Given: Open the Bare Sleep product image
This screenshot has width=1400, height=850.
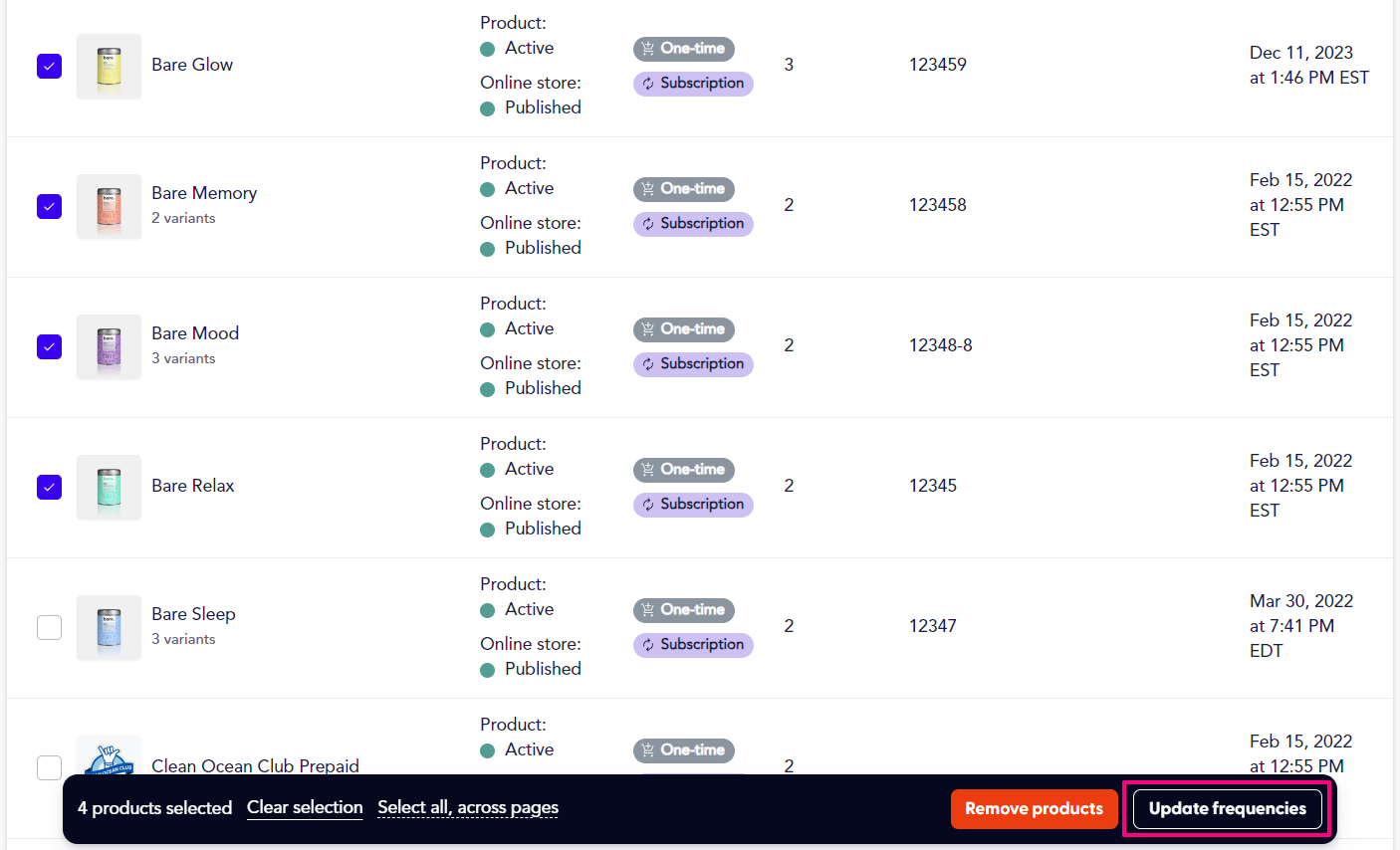Looking at the screenshot, I should click(x=109, y=628).
